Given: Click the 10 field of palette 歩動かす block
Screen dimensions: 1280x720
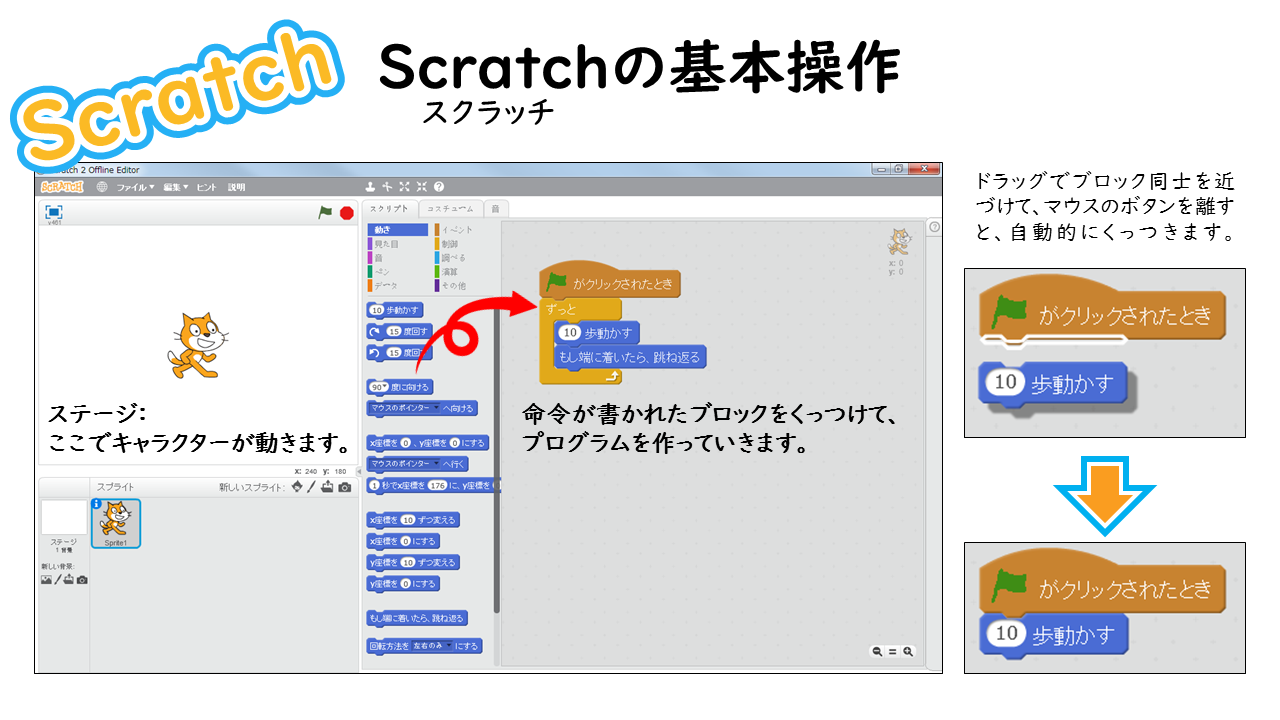Looking at the screenshot, I should [x=377, y=310].
